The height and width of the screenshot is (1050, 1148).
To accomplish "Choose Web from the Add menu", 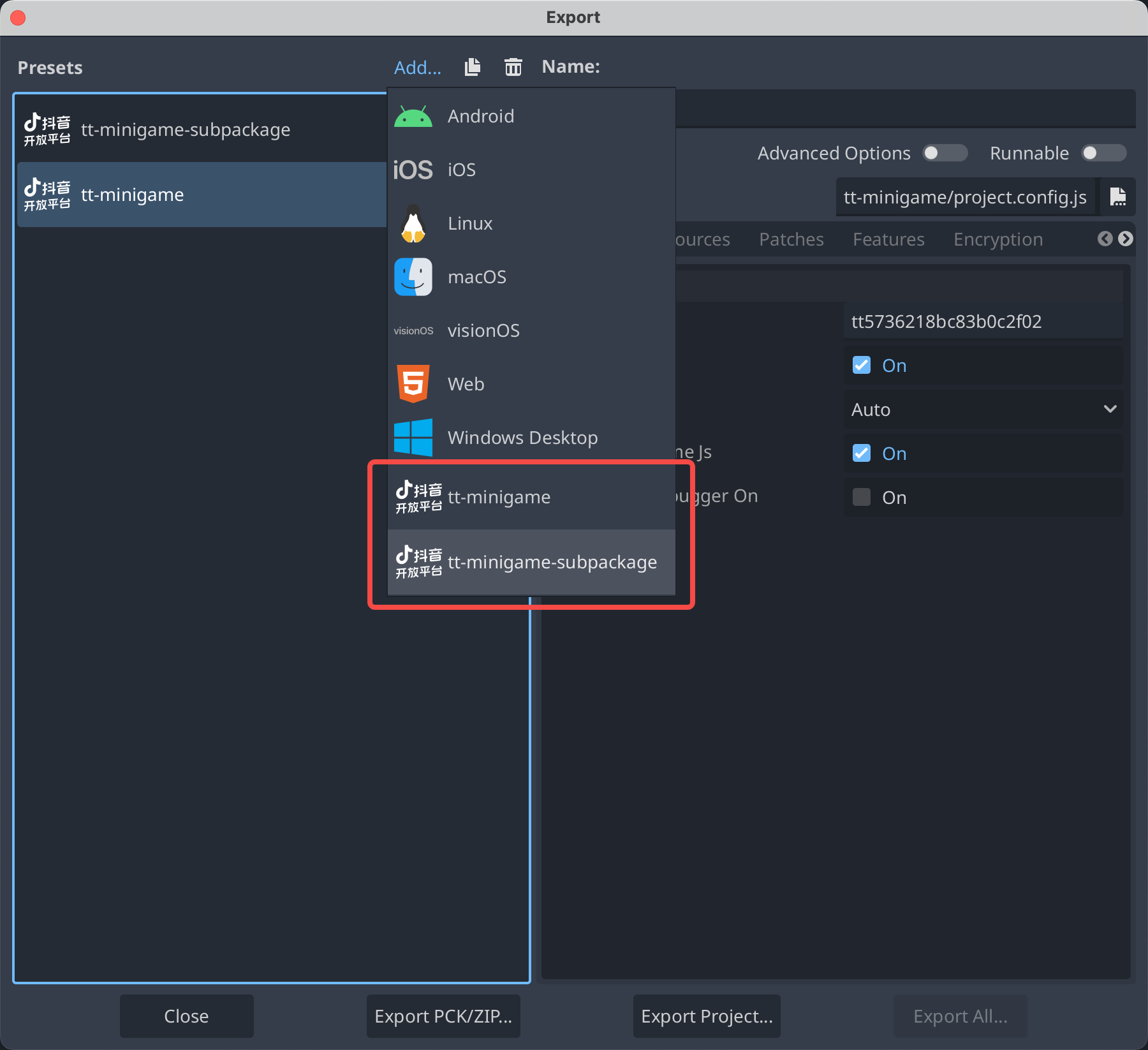I will pos(466,384).
